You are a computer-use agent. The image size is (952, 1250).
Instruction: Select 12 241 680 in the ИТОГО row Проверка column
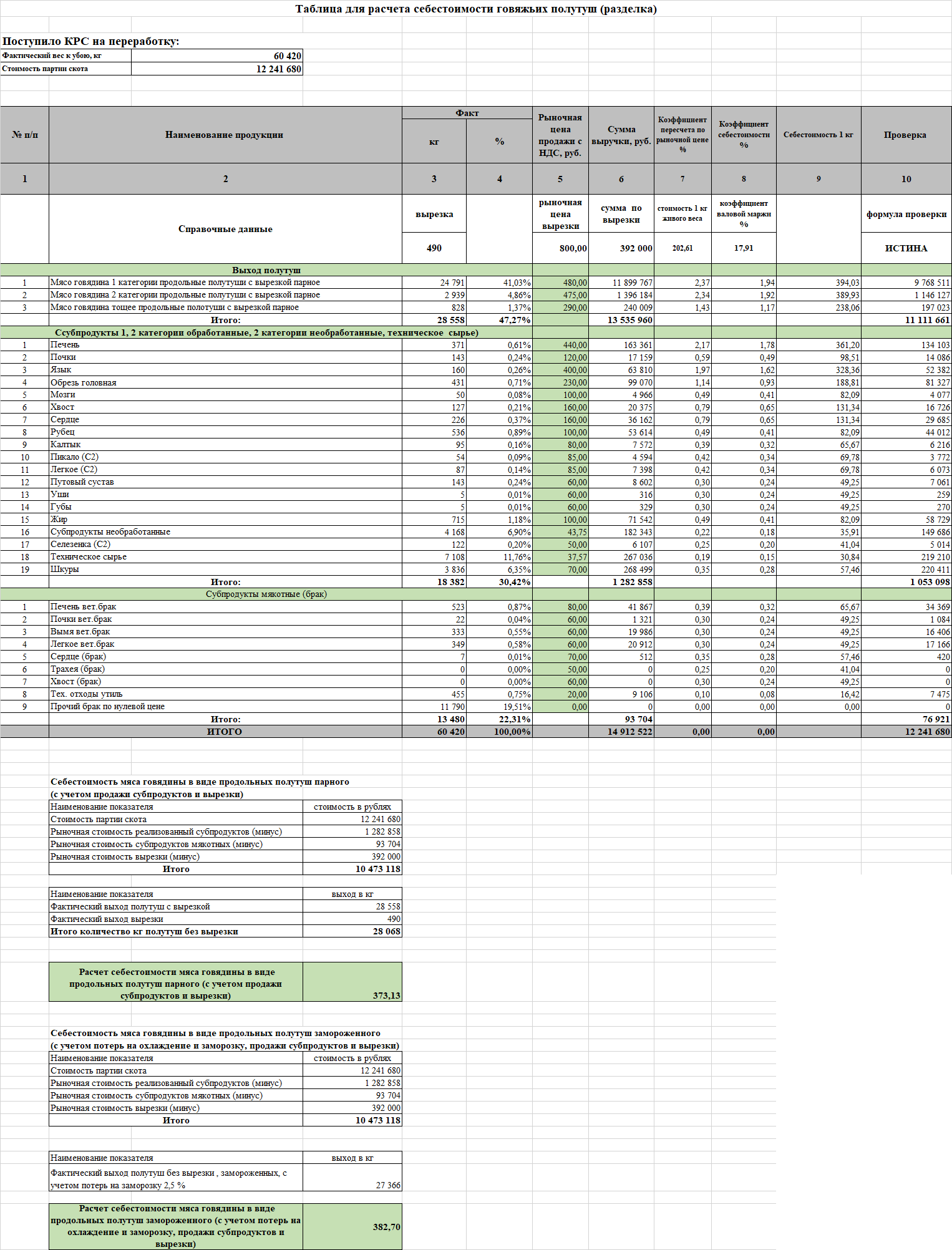[906, 732]
